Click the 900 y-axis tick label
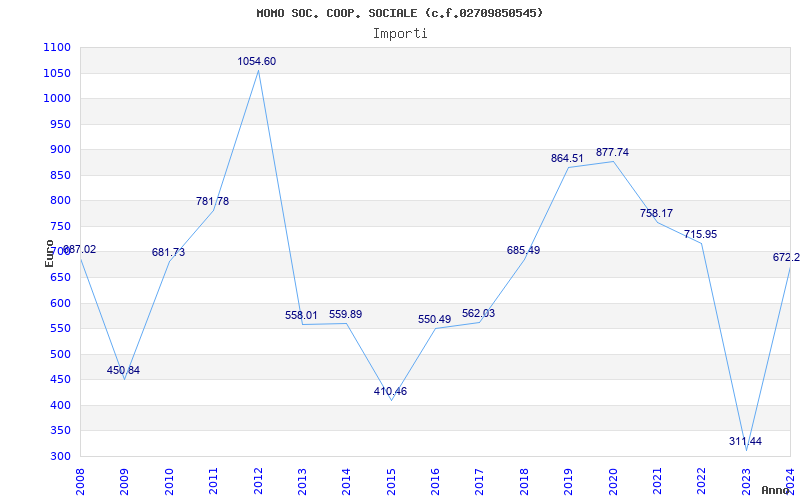Viewport: 800px width, 500px height. coord(61,149)
